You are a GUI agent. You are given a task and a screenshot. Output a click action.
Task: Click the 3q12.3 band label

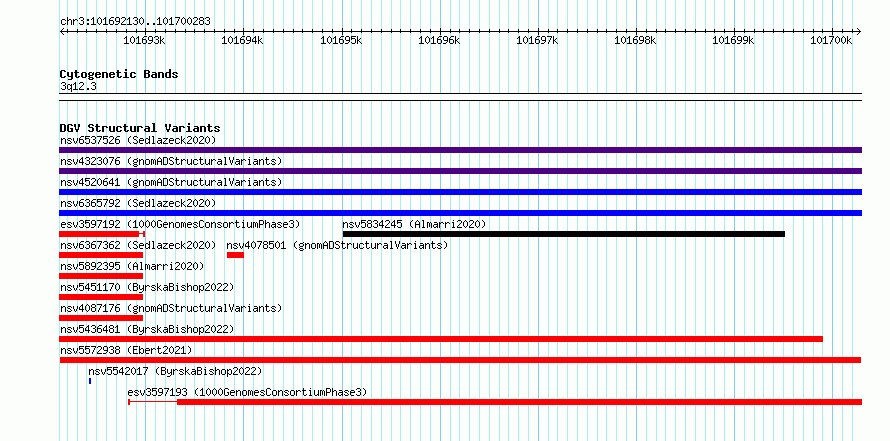(78, 86)
